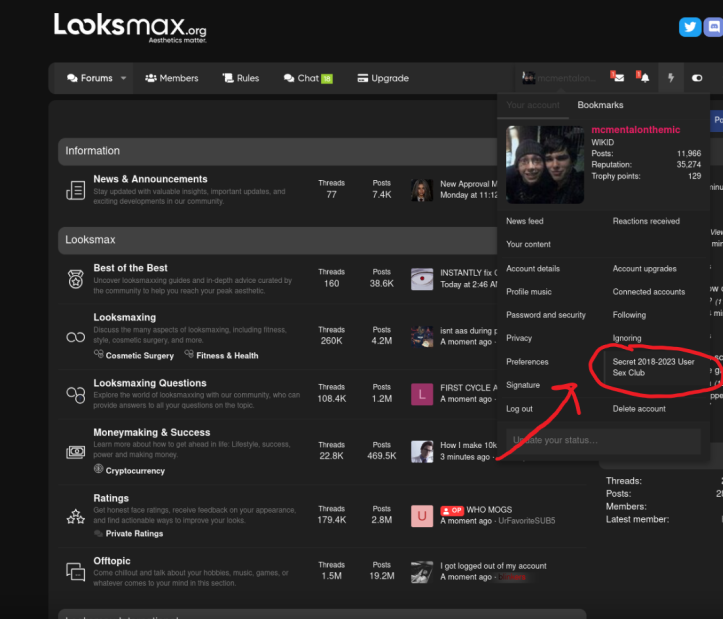Click the Ratings stars icon

pyautogui.click(x=76, y=516)
